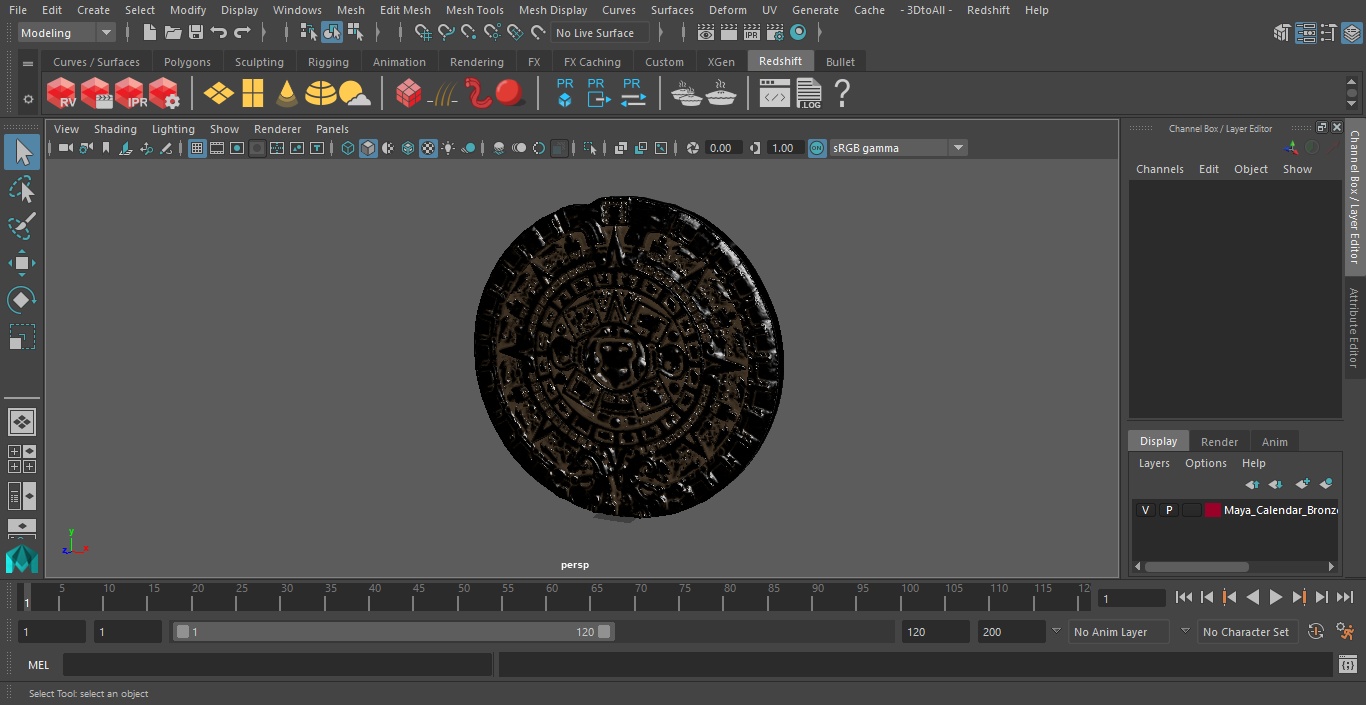1366x705 pixels.
Task: Switch to the Polygons shelf tab
Action: pos(187,62)
